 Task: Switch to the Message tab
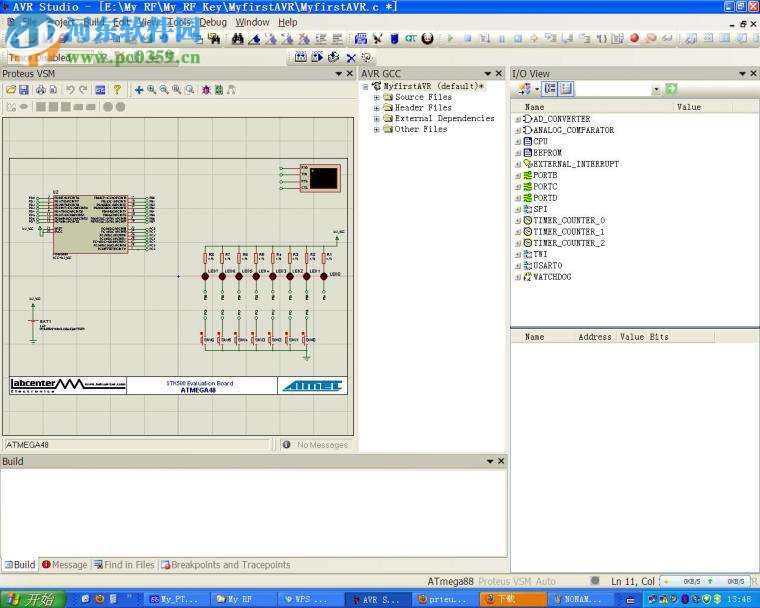(x=64, y=565)
